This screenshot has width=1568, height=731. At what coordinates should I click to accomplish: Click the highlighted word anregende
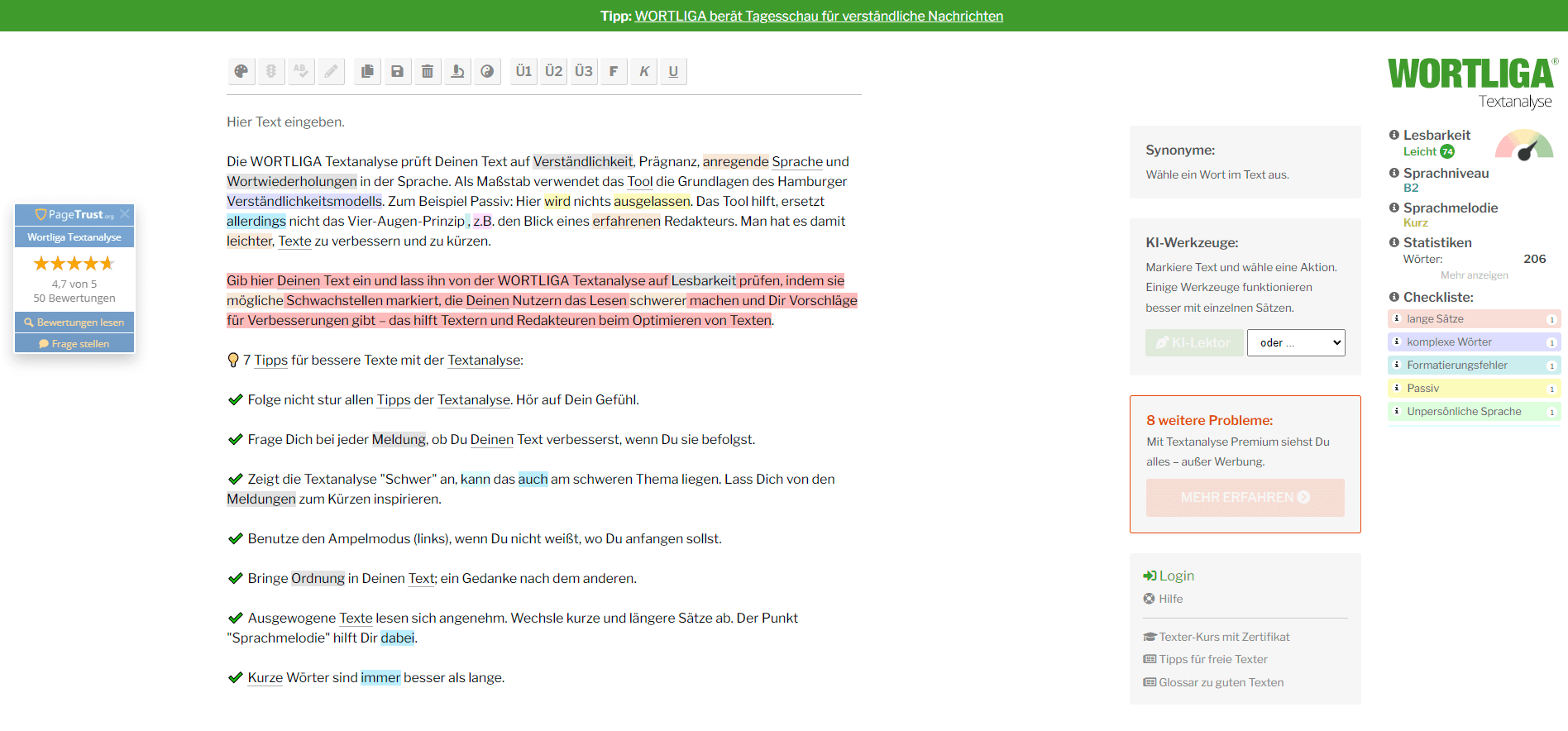736,161
